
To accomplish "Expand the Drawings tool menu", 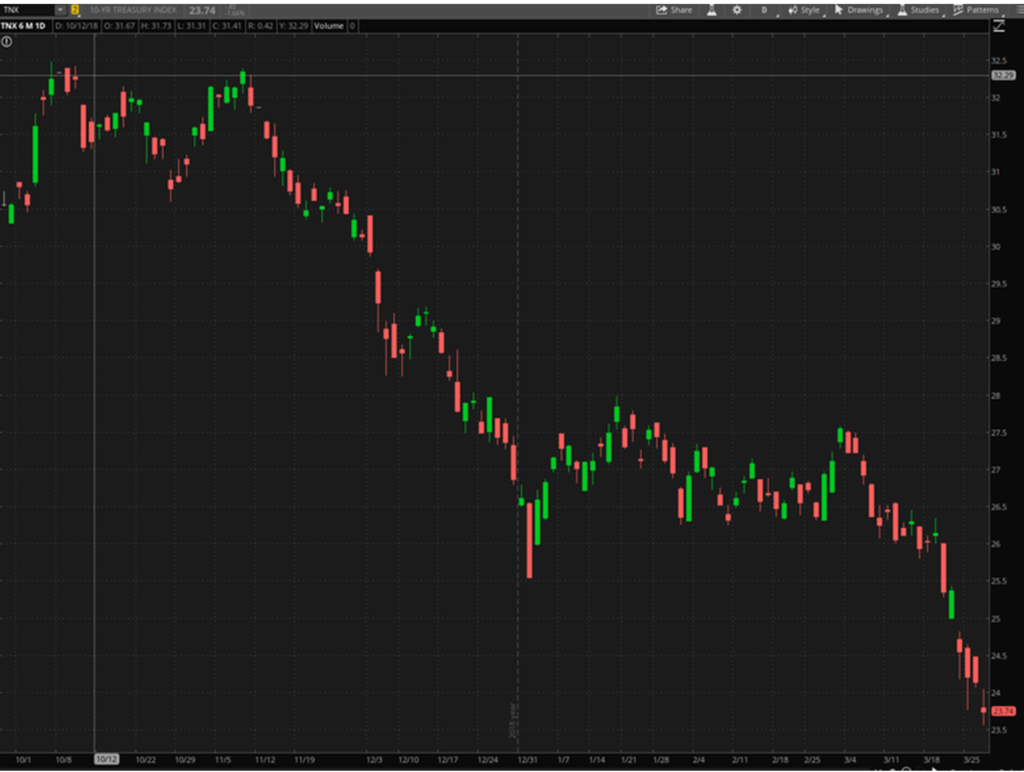I will 859,10.
